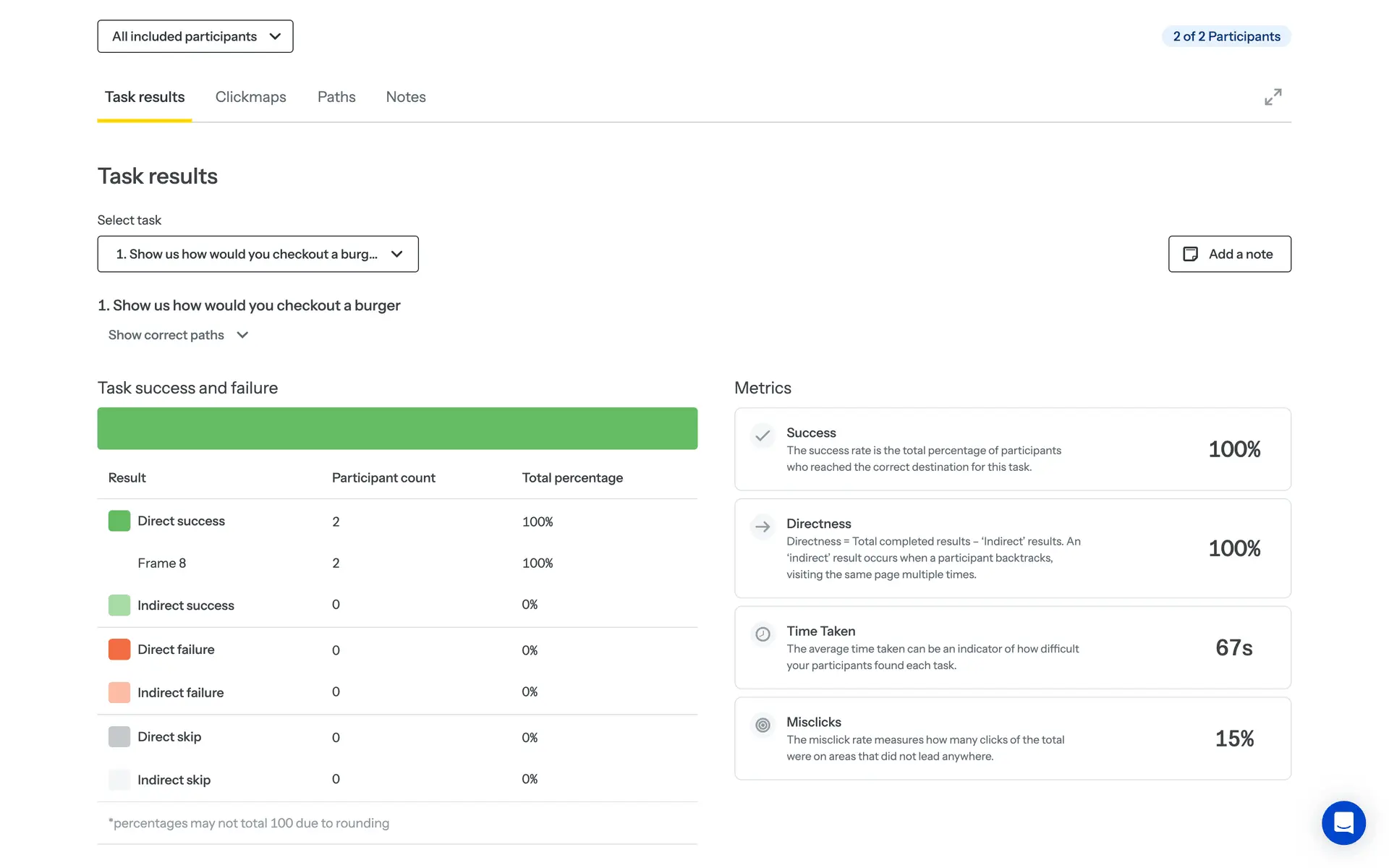Image resolution: width=1389 pixels, height=868 pixels.
Task: Click the note icon in Add a note
Action: (1190, 254)
